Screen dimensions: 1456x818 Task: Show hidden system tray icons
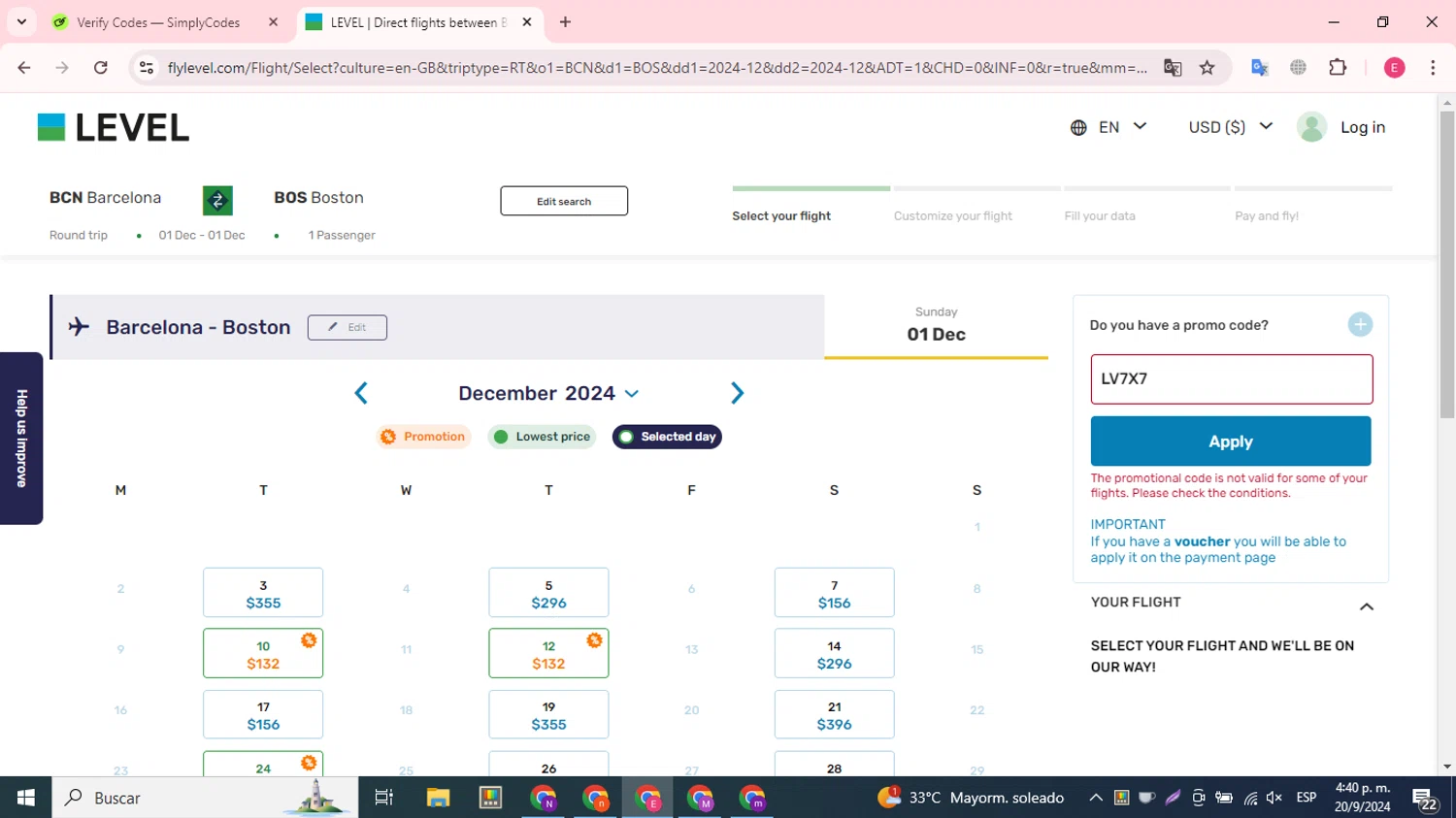tap(1095, 798)
